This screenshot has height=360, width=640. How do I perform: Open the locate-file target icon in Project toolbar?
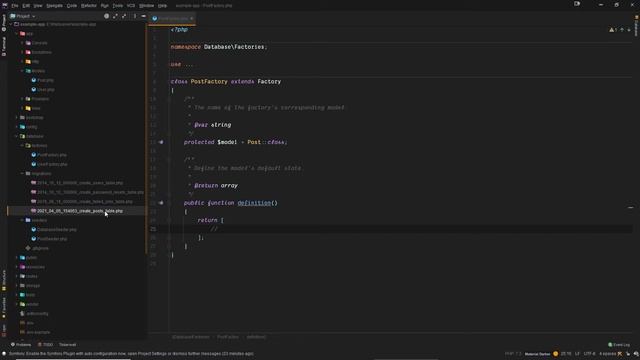click(x=107, y=16)
